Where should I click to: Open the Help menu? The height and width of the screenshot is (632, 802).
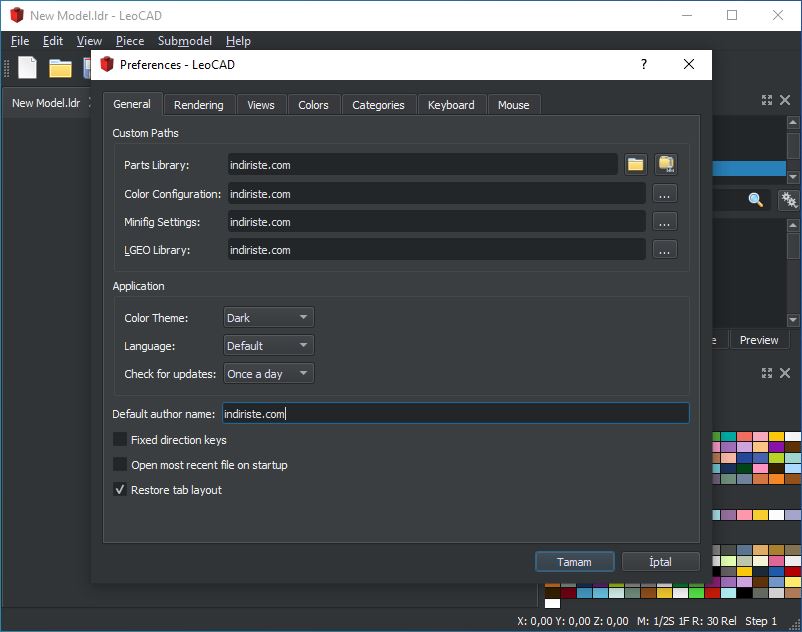238,41
